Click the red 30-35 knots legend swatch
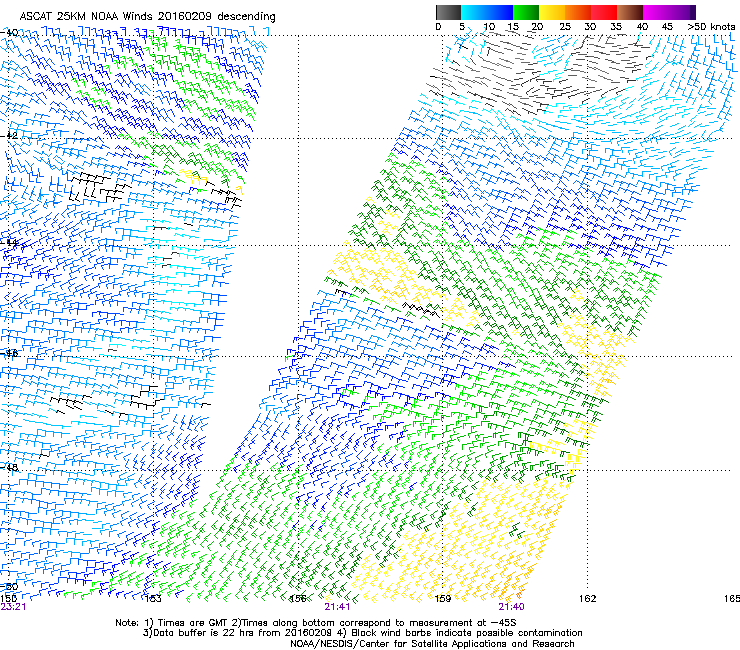740x650 pixels. (604, 12)
